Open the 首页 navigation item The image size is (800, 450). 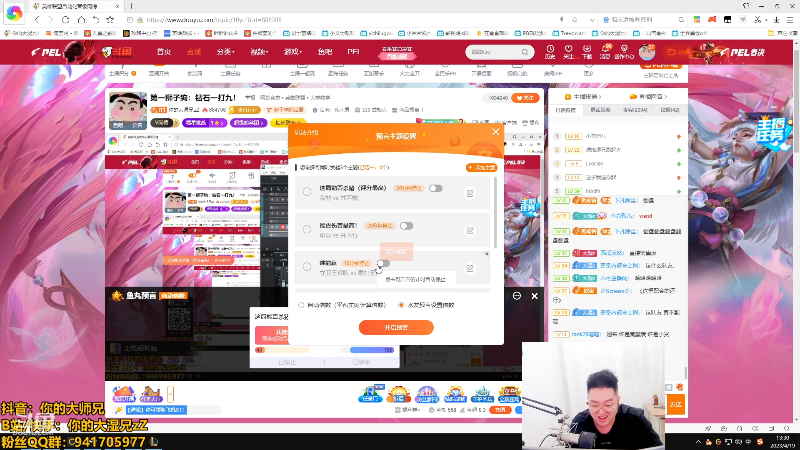[164, 52]
